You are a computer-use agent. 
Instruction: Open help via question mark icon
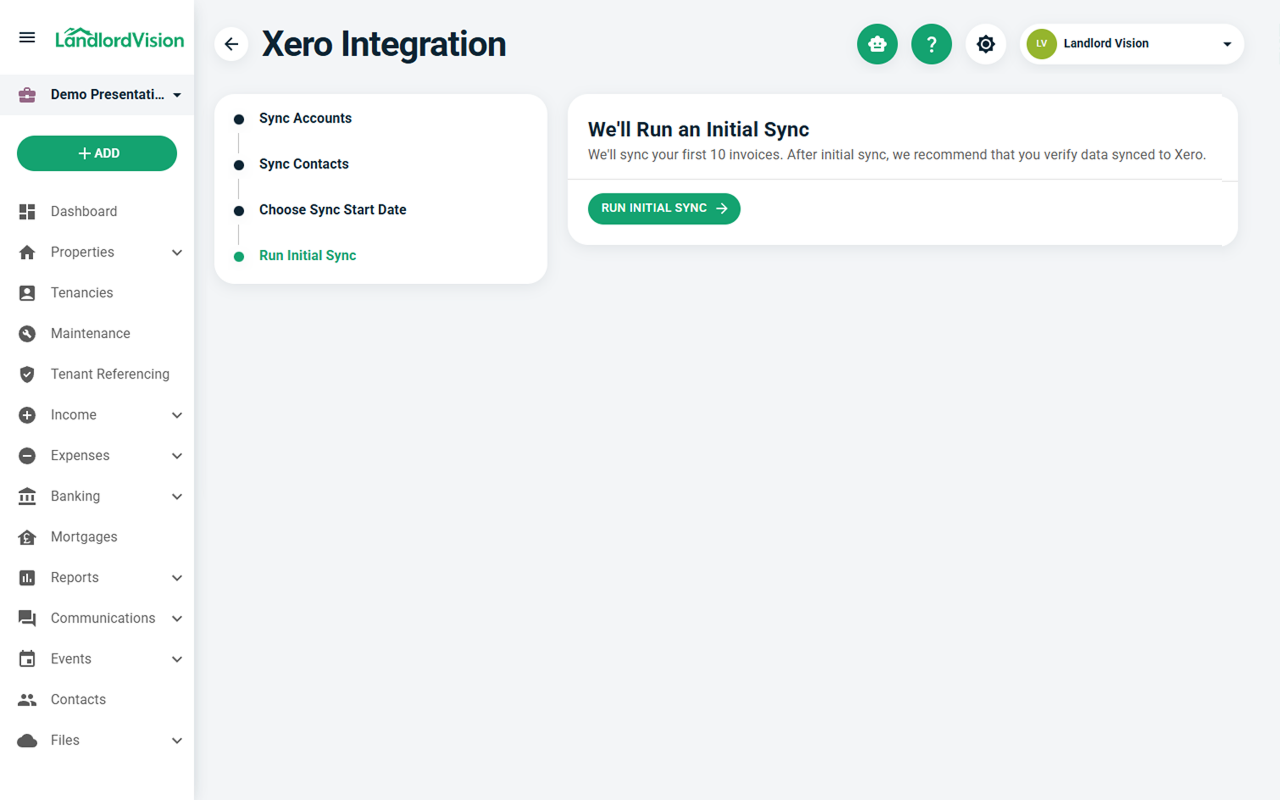pos(931,44)
